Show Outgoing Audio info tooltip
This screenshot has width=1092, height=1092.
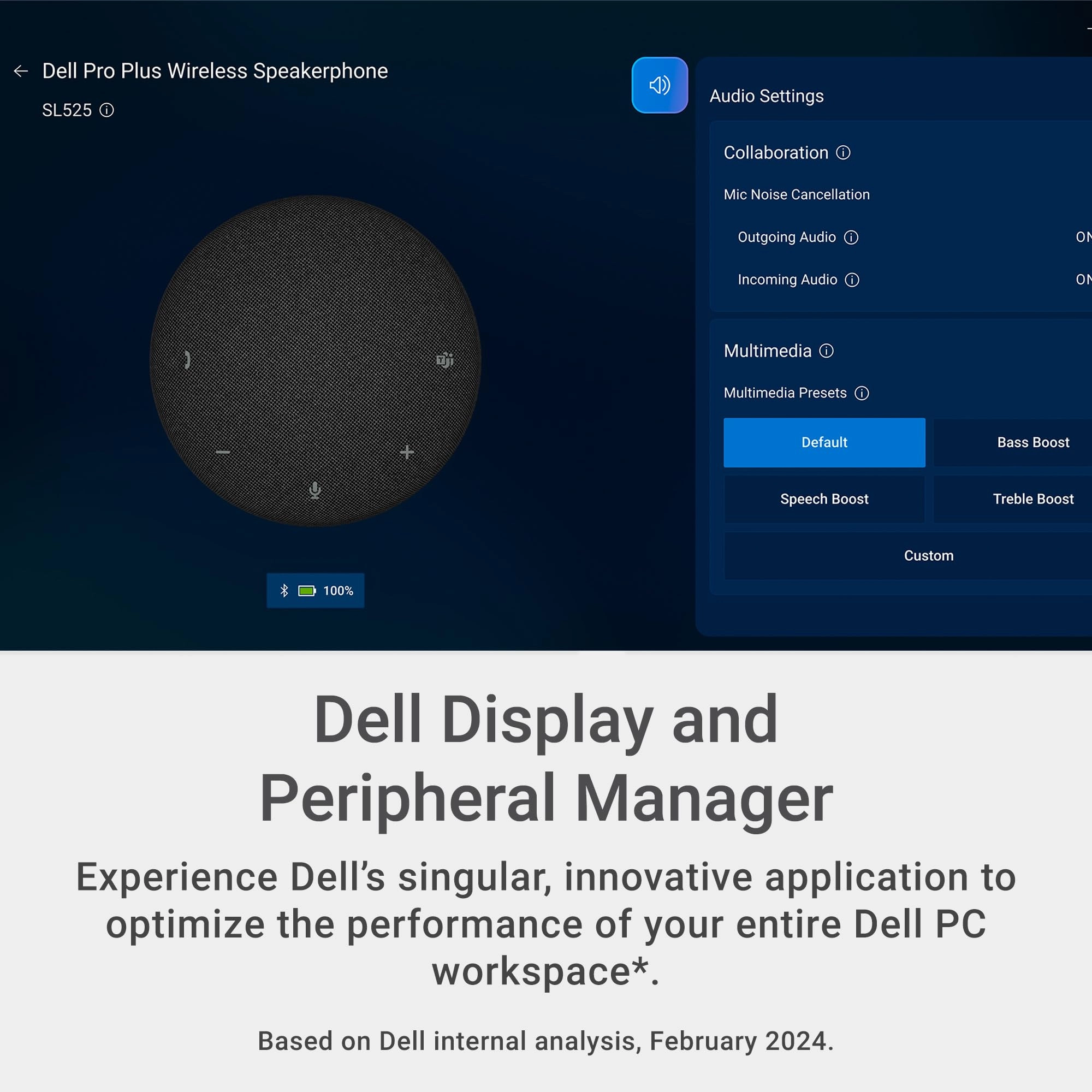[851, 238]
